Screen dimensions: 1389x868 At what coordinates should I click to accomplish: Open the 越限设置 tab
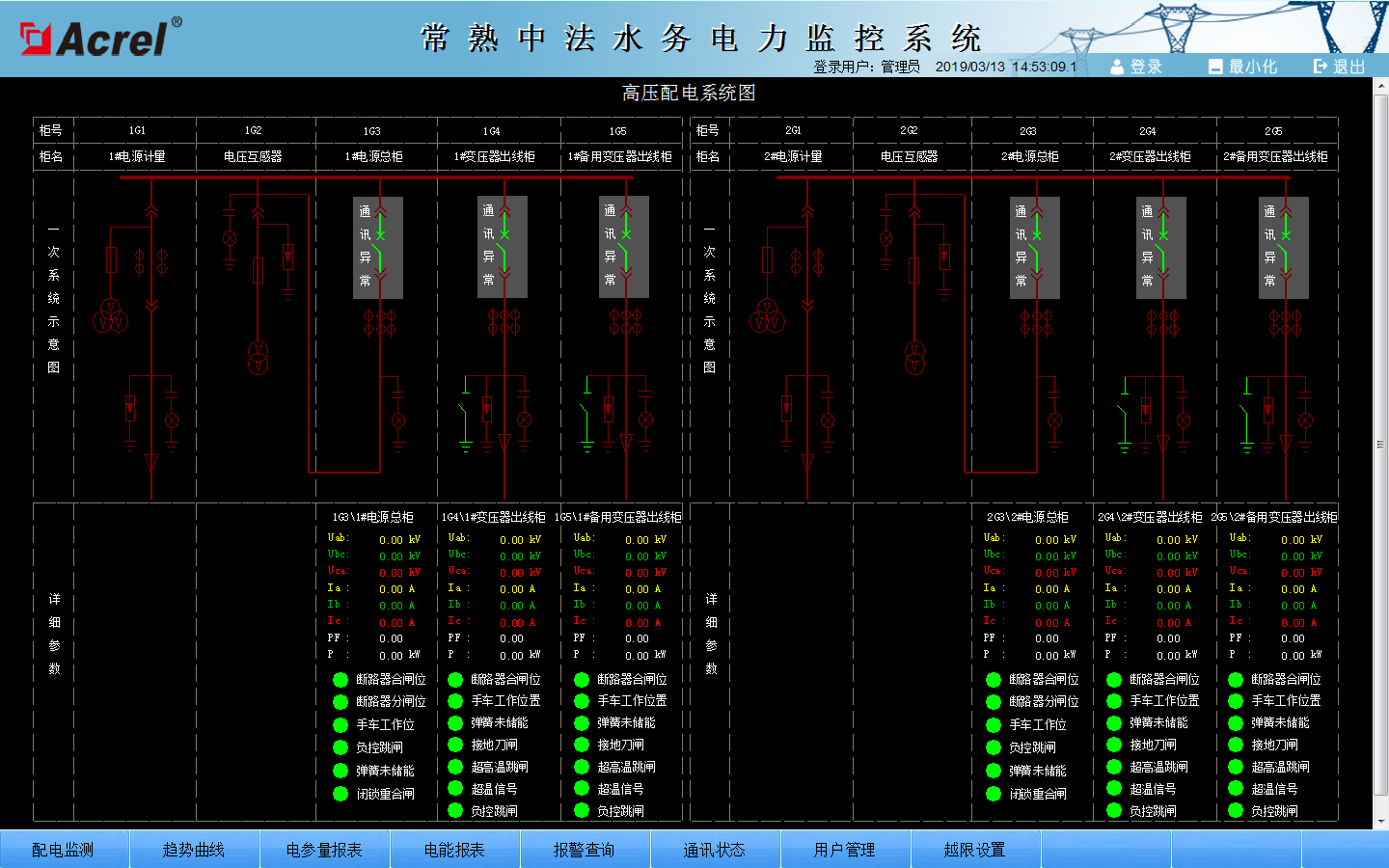click(975, 850)
